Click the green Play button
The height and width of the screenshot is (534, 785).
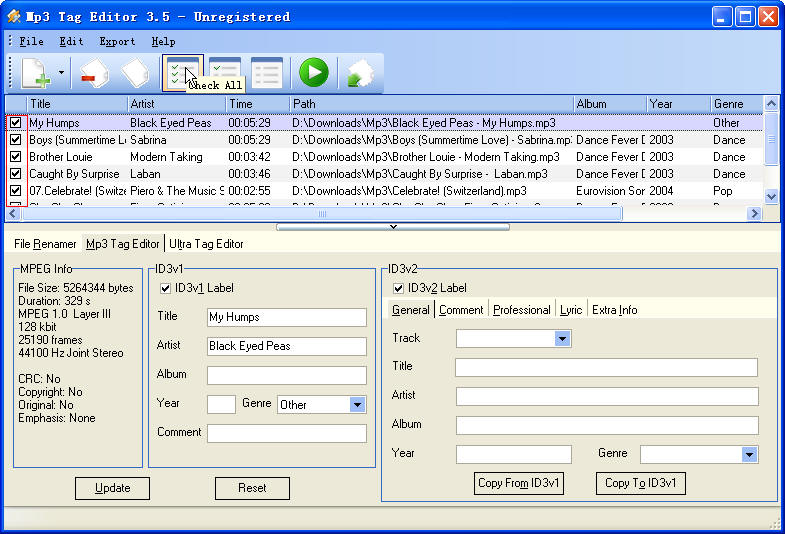pos(314,72)
